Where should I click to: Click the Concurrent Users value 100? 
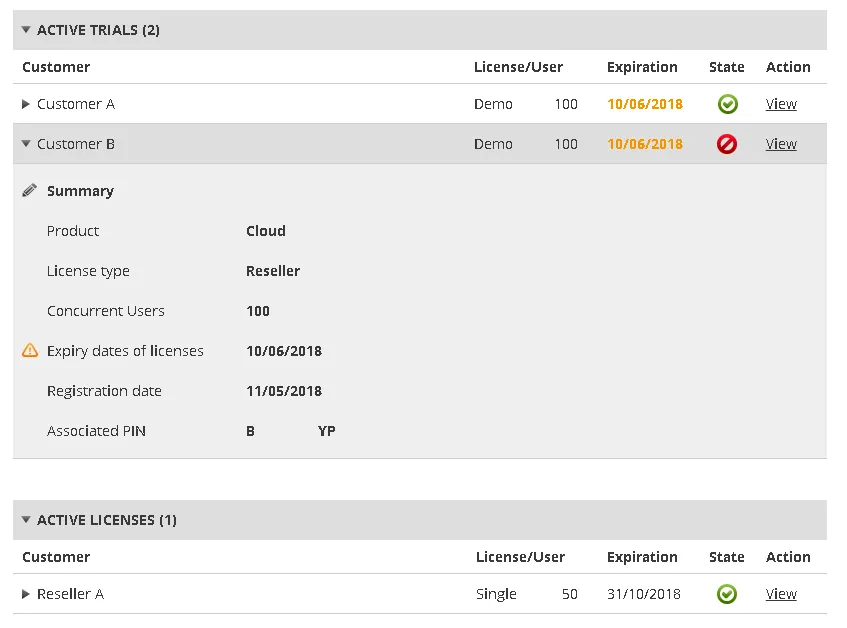pyautogui.click(x=258, y=311)
